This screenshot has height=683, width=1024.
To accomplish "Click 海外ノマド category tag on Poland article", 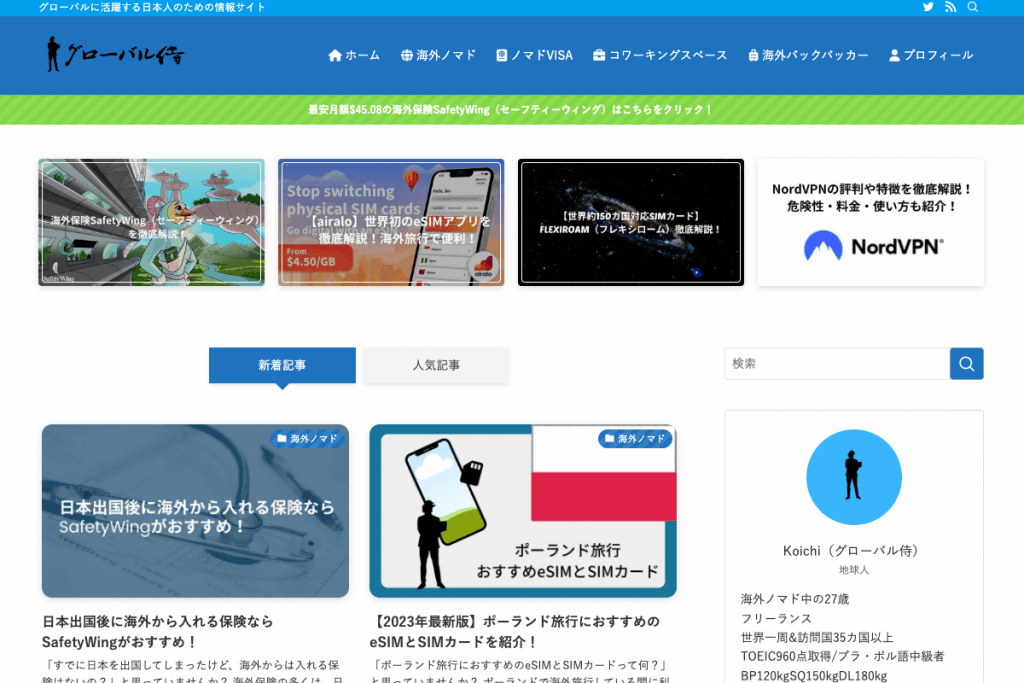I will point(634,439).
